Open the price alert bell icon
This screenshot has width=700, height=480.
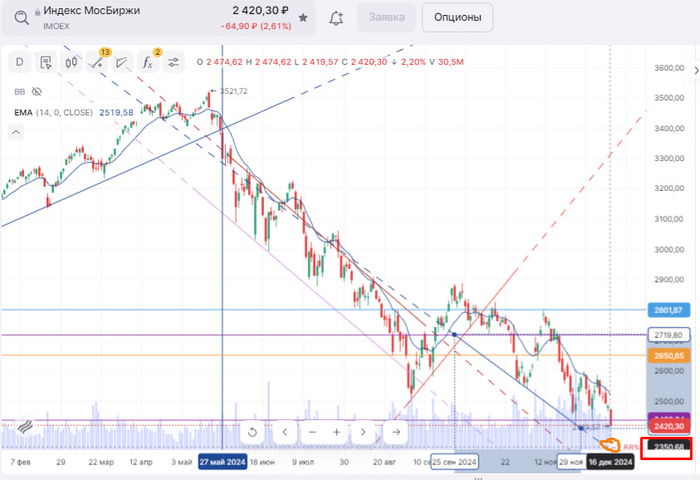coord(336,18)
